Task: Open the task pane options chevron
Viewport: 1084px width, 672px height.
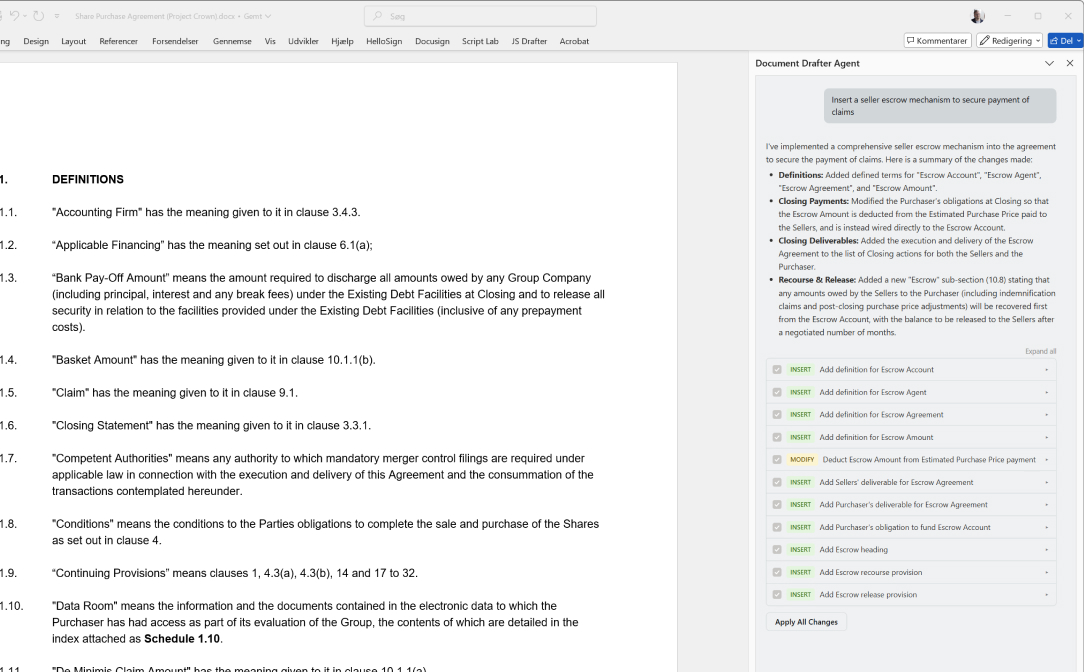Action: (1049, 63)
